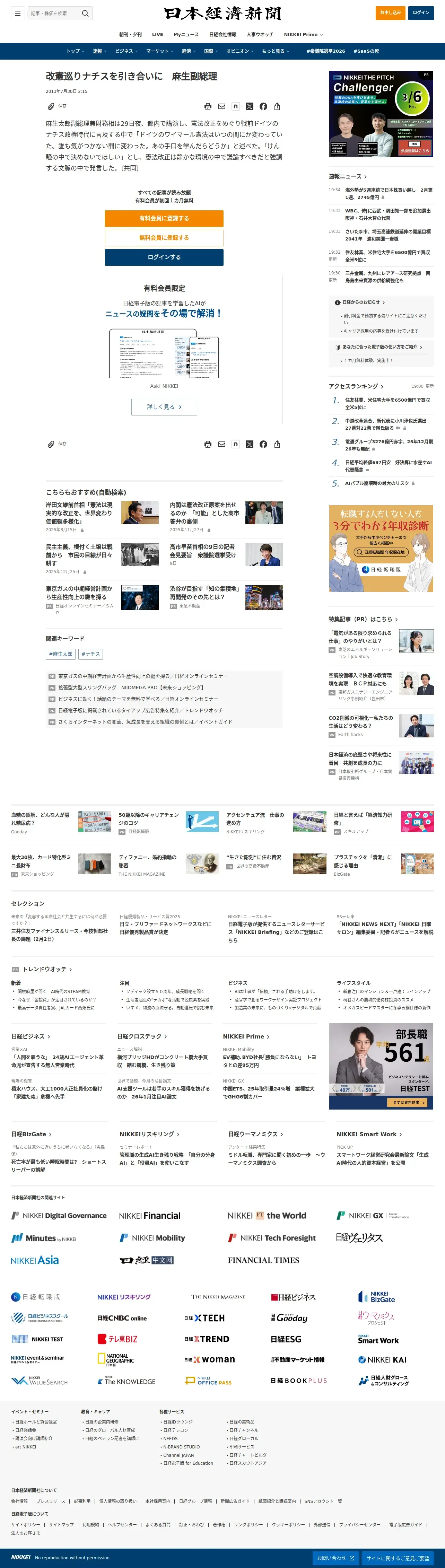The width and height of the screenshot is (445, 1568).
Task: Open the NIKKEI Asia logo link
Action: 35,1261
